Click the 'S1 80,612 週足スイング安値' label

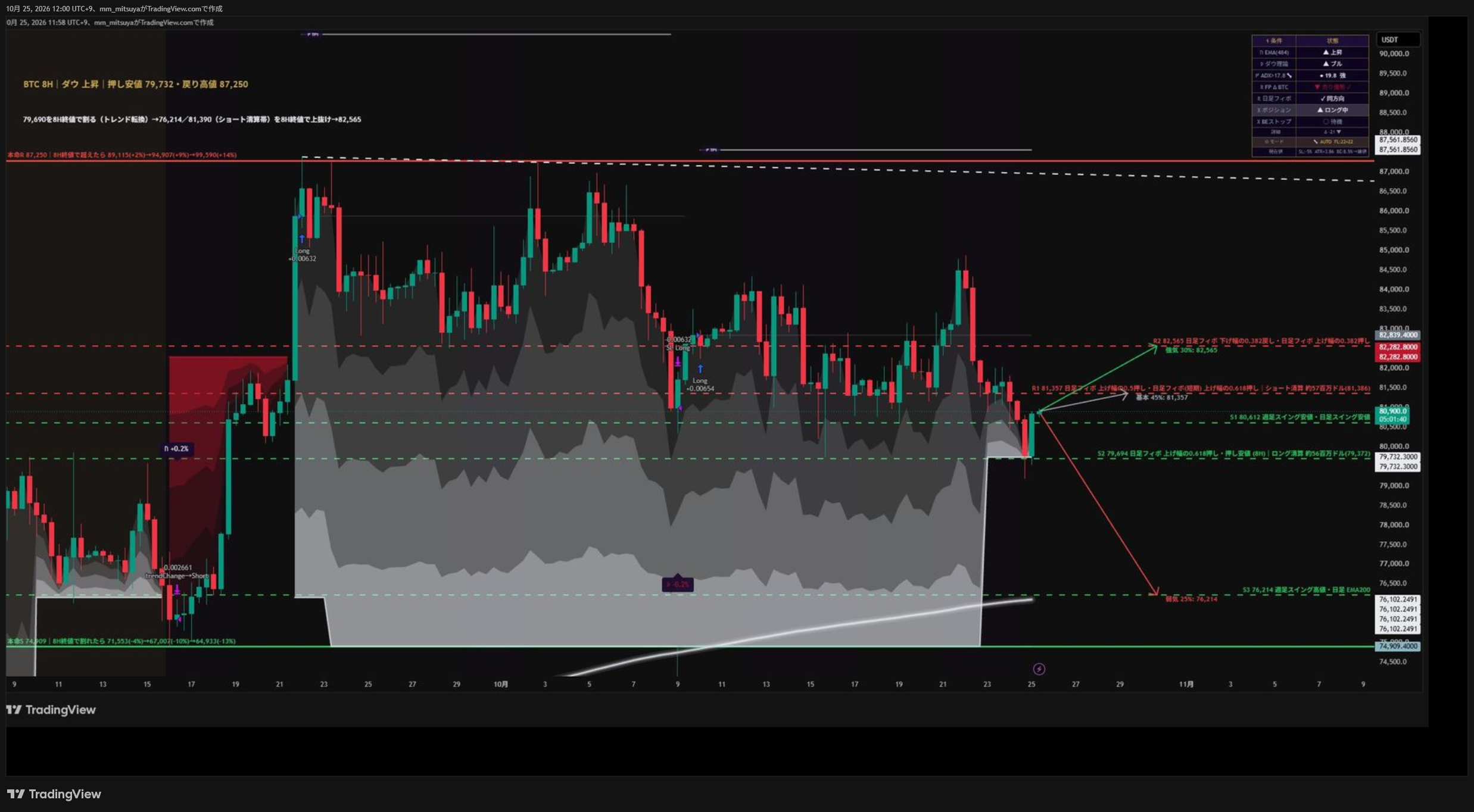tap(1300, 417)
